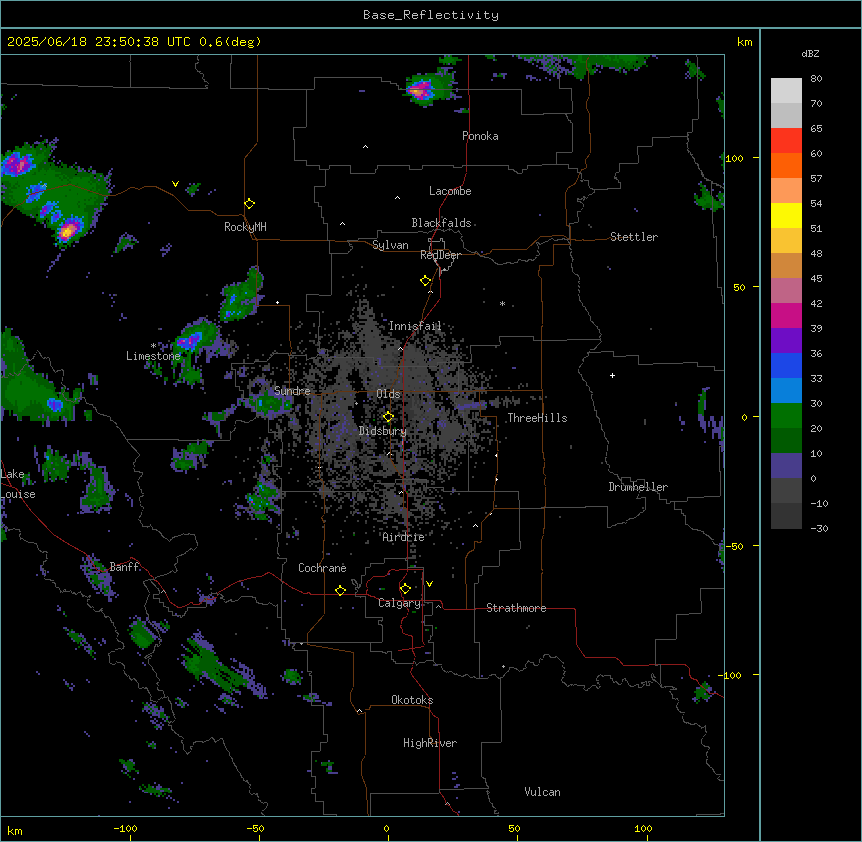Image resolution: width=862 pixels, height=842 pixels.
Task: Click the intense storm cell north of Ponoka
Action: pos(421,91)
